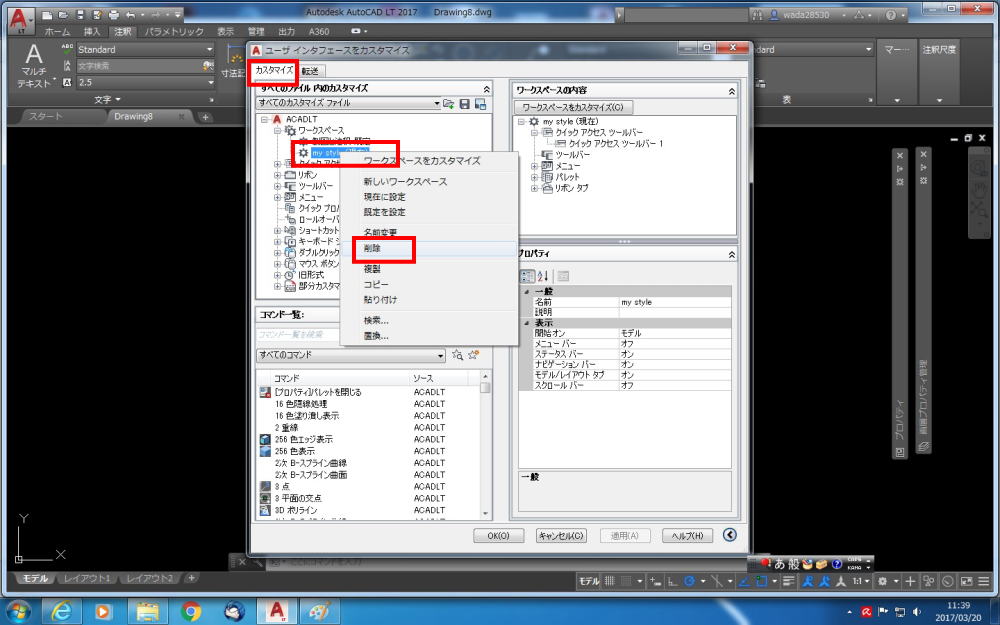
Task: Switch to the レイアウト1 layout tab
Action: pos(87,578)
